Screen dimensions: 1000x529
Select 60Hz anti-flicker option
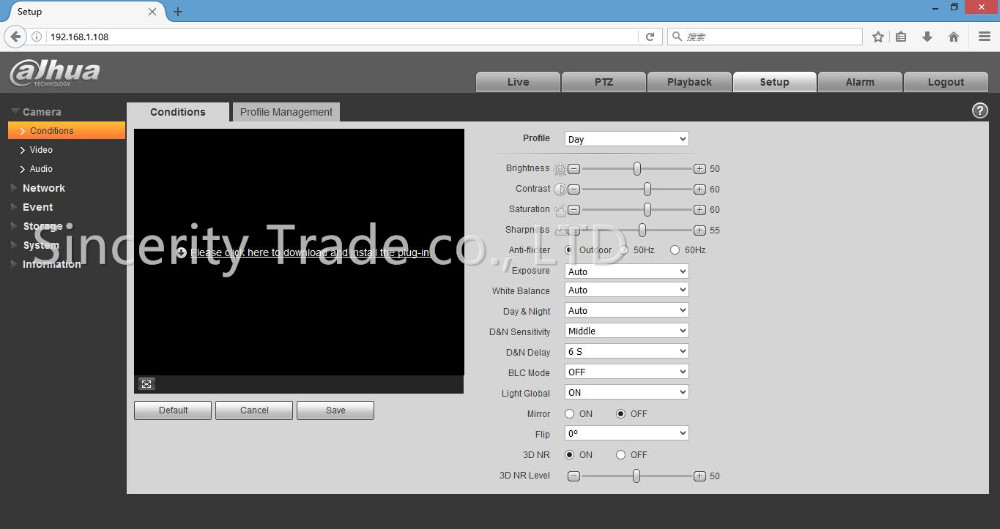click(x=675, y=250)
